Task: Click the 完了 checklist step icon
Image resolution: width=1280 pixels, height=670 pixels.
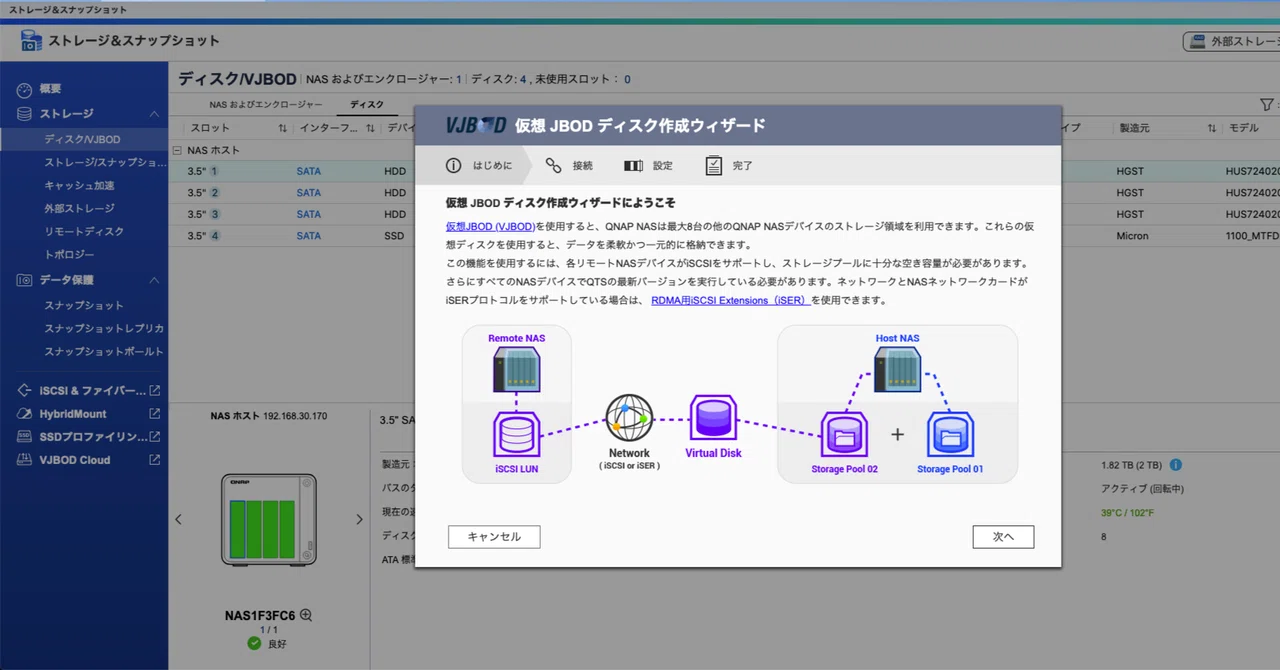Action: coord(713,166)
